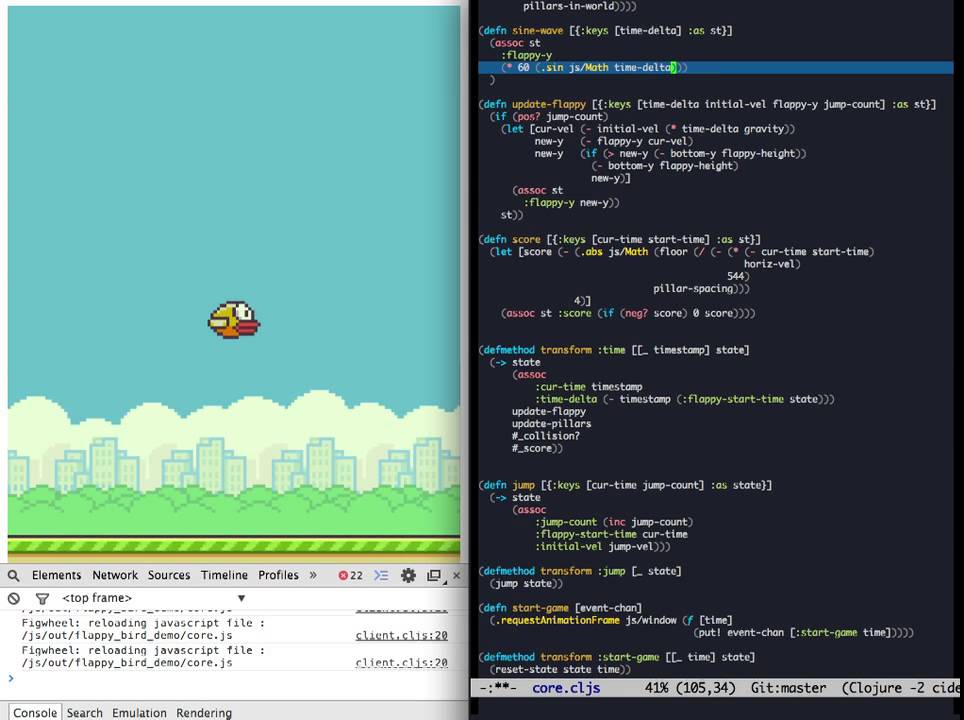Viewport: 964px width, 720px height.
Task: Open the Sources tab
Action: coord(169,575)
